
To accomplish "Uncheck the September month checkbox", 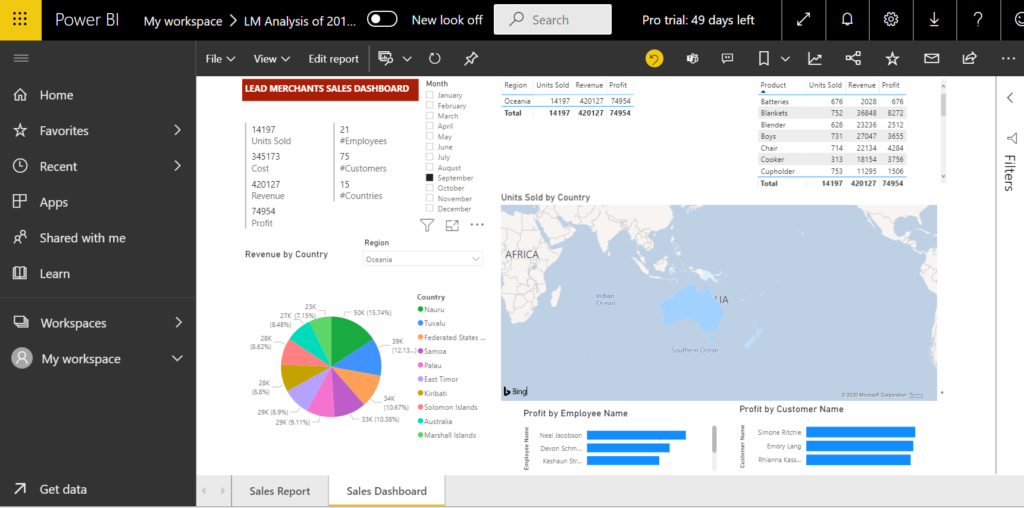I will 430,178.
